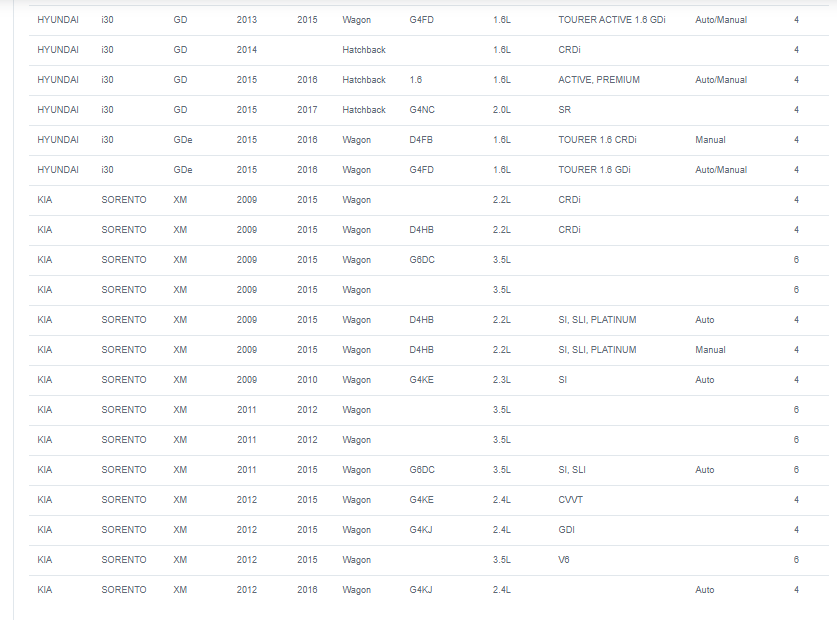The image size is (837, 620).
Task: Click G4KE in the 2.3L row
Action: coord(422,379)
